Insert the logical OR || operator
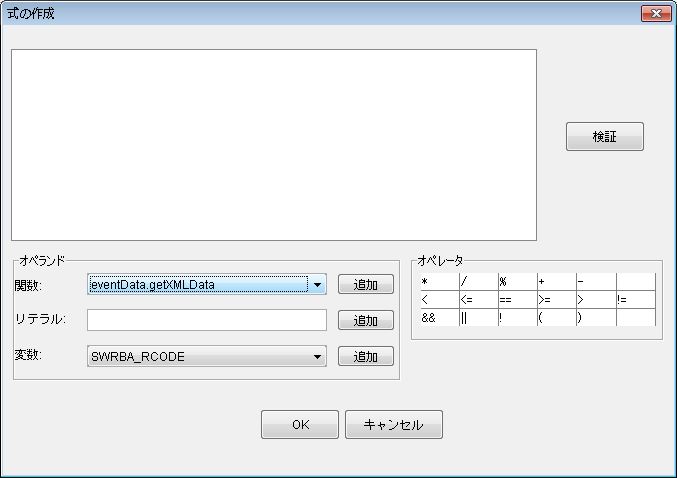 click(479, 318)
